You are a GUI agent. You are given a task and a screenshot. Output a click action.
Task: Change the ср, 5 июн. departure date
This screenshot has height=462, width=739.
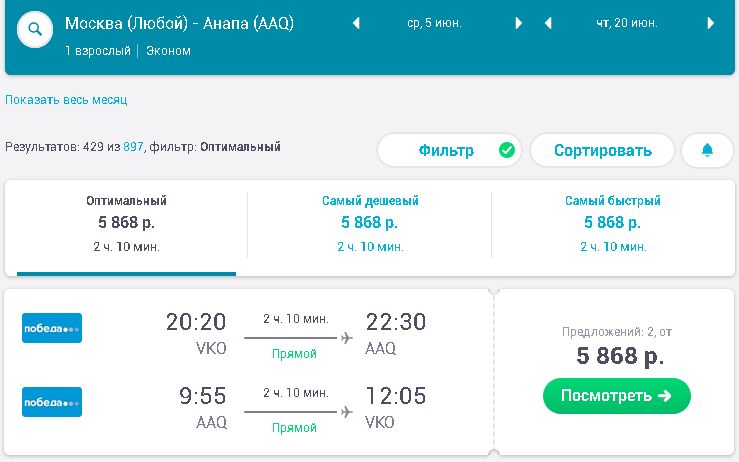[434, 23]
